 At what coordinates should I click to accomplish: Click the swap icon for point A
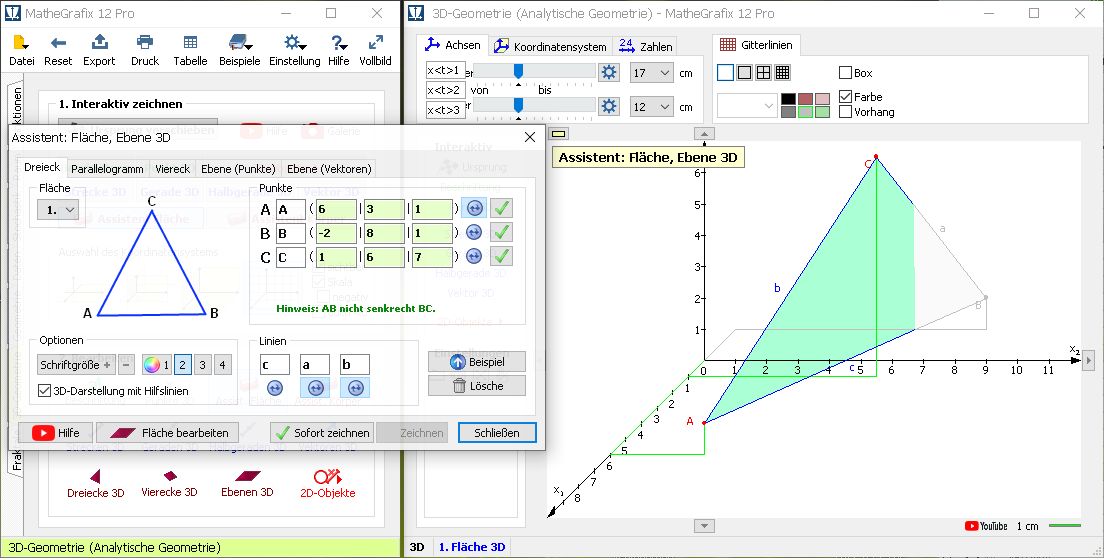click(x=474, y=208)
